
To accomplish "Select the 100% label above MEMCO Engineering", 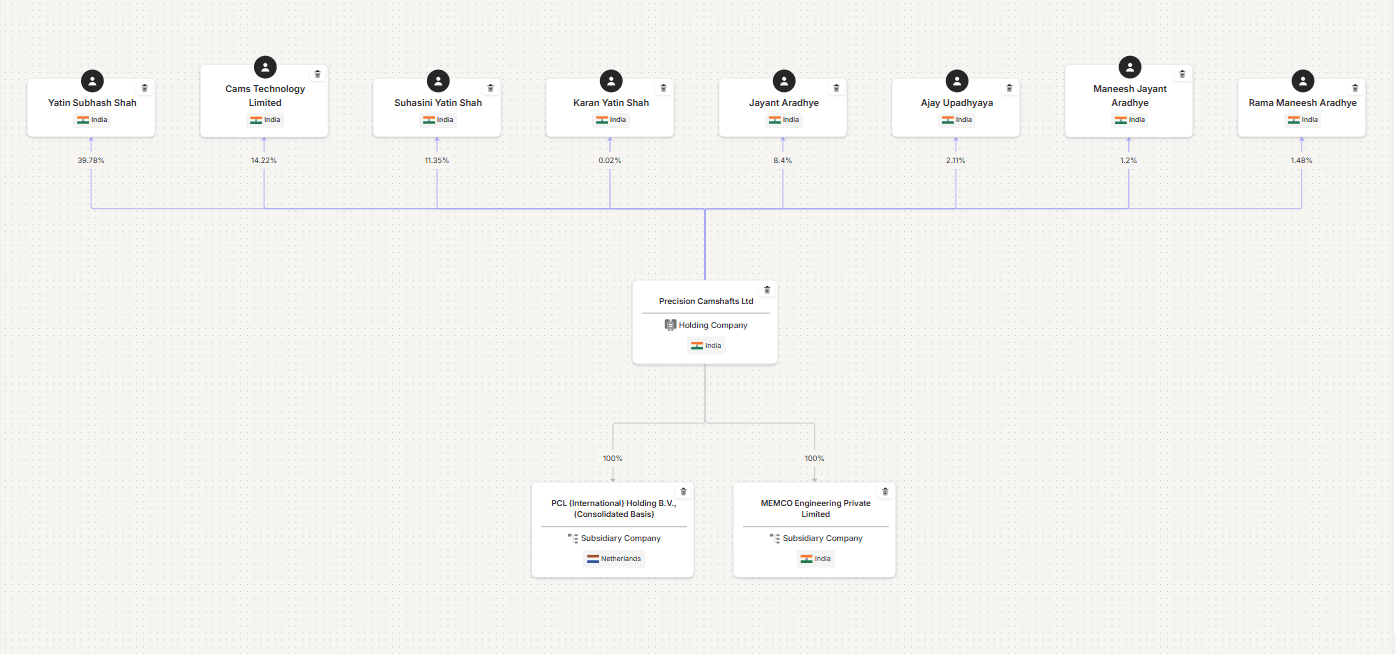I will [x=814, y=459].
